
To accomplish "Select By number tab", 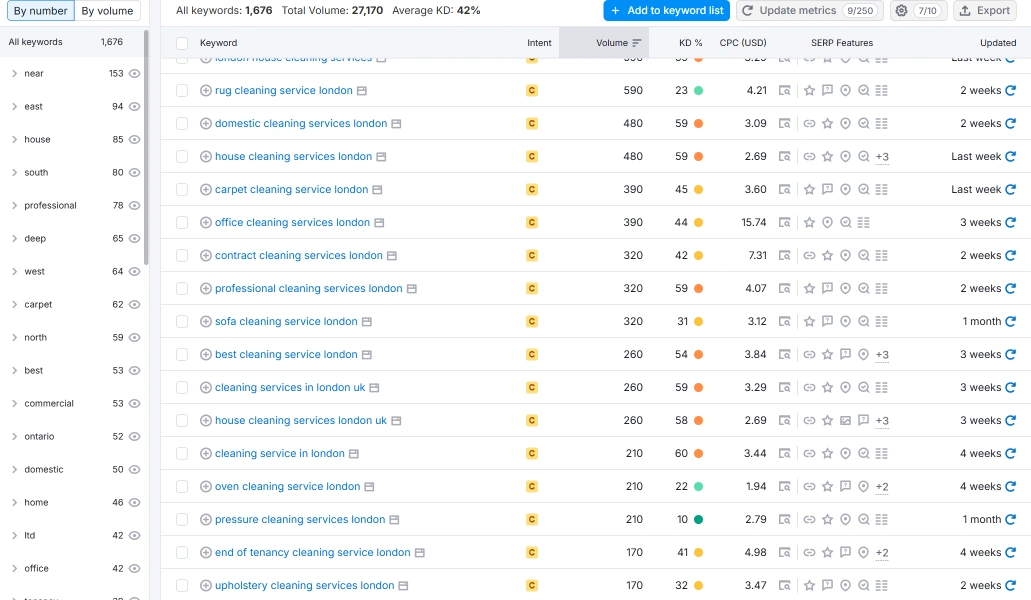I will 41,11.
